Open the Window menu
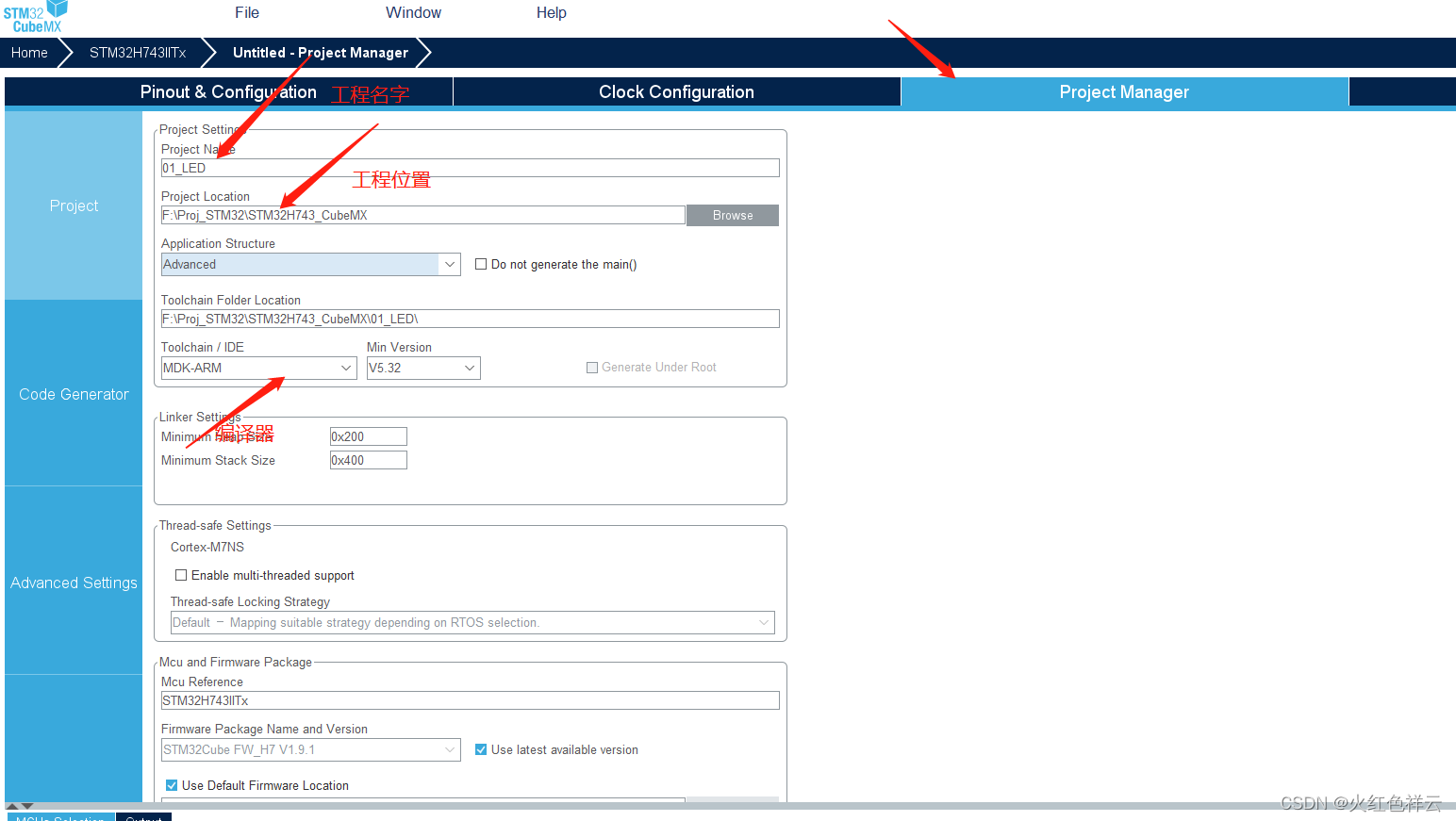 pyautogui.click(x=413, y=12)
